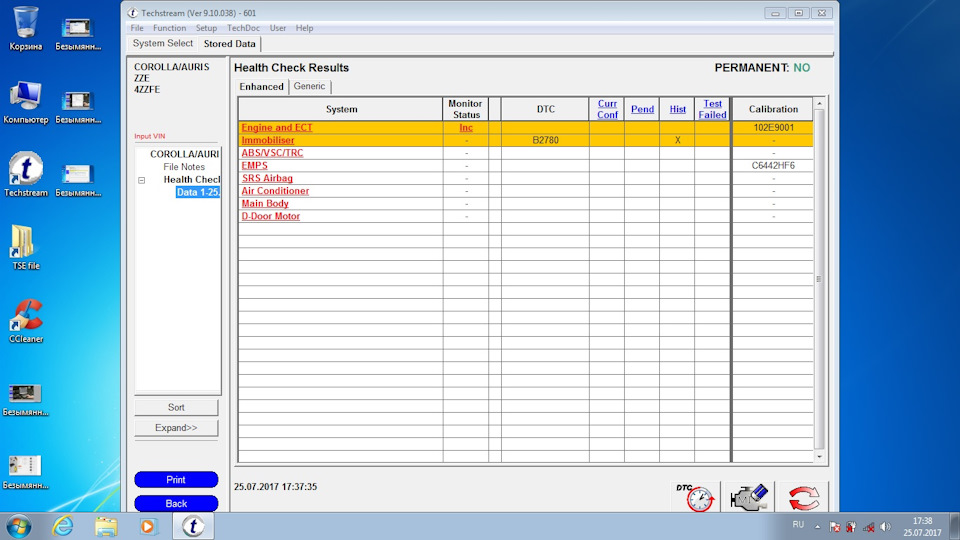Click the Sort button

(x=176, y=407)
